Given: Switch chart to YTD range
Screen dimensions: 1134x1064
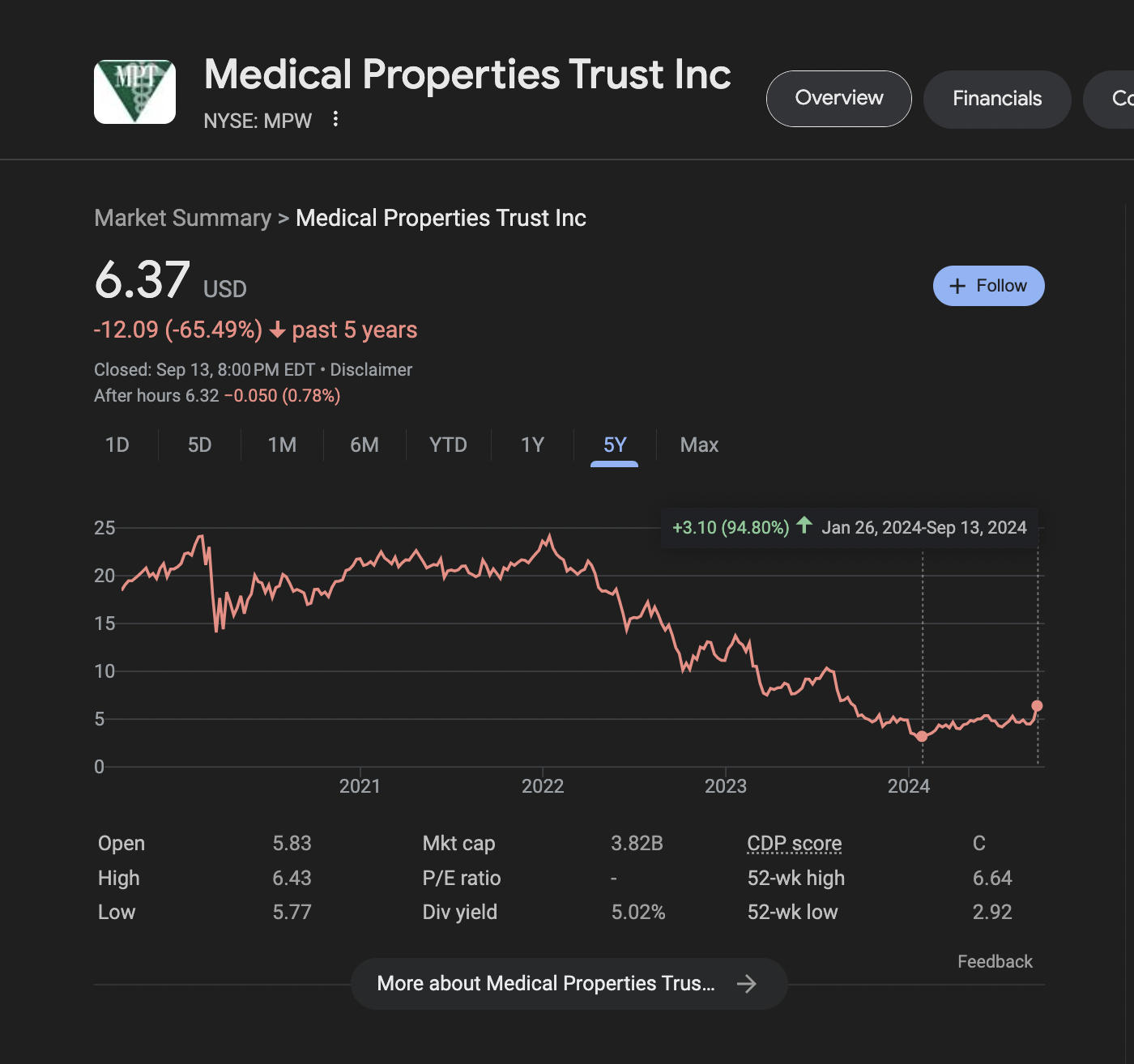Looking at the screenshot, I should 448,445.
